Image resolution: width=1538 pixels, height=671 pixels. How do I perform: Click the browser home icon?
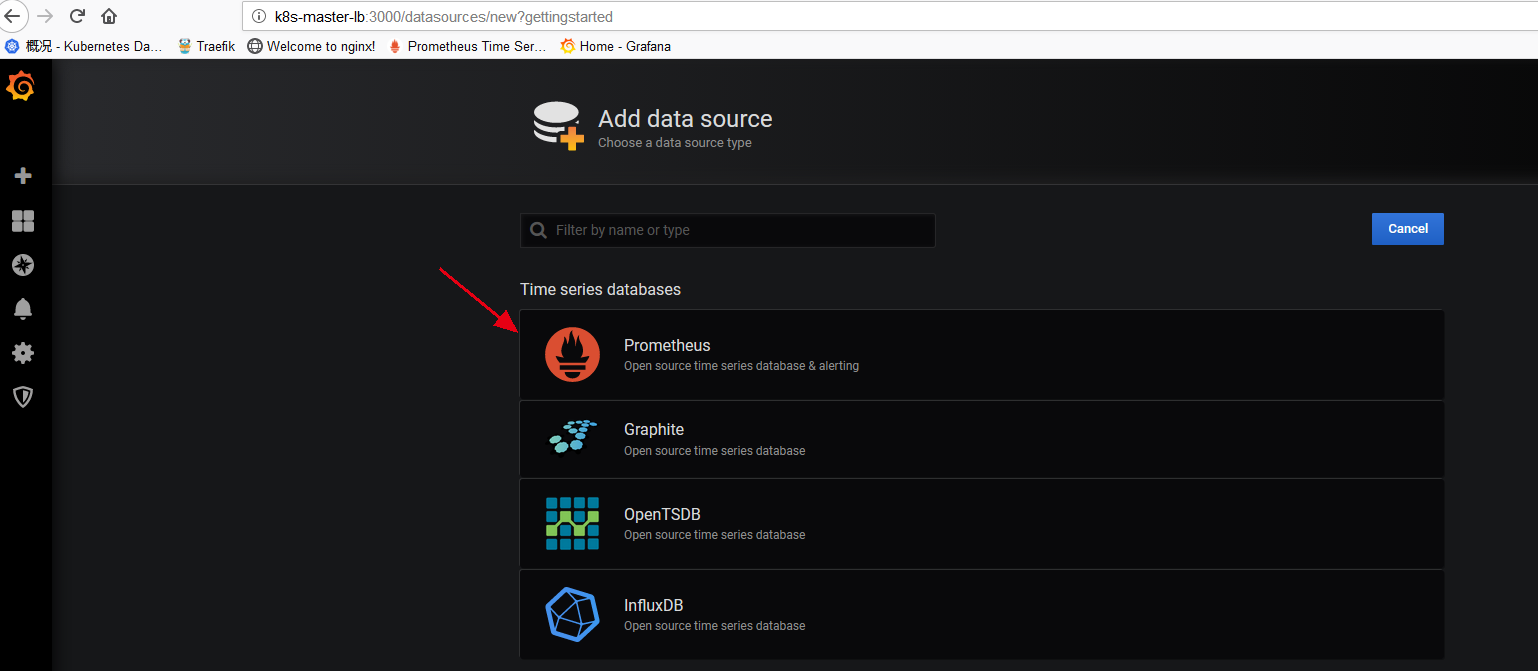109,16
